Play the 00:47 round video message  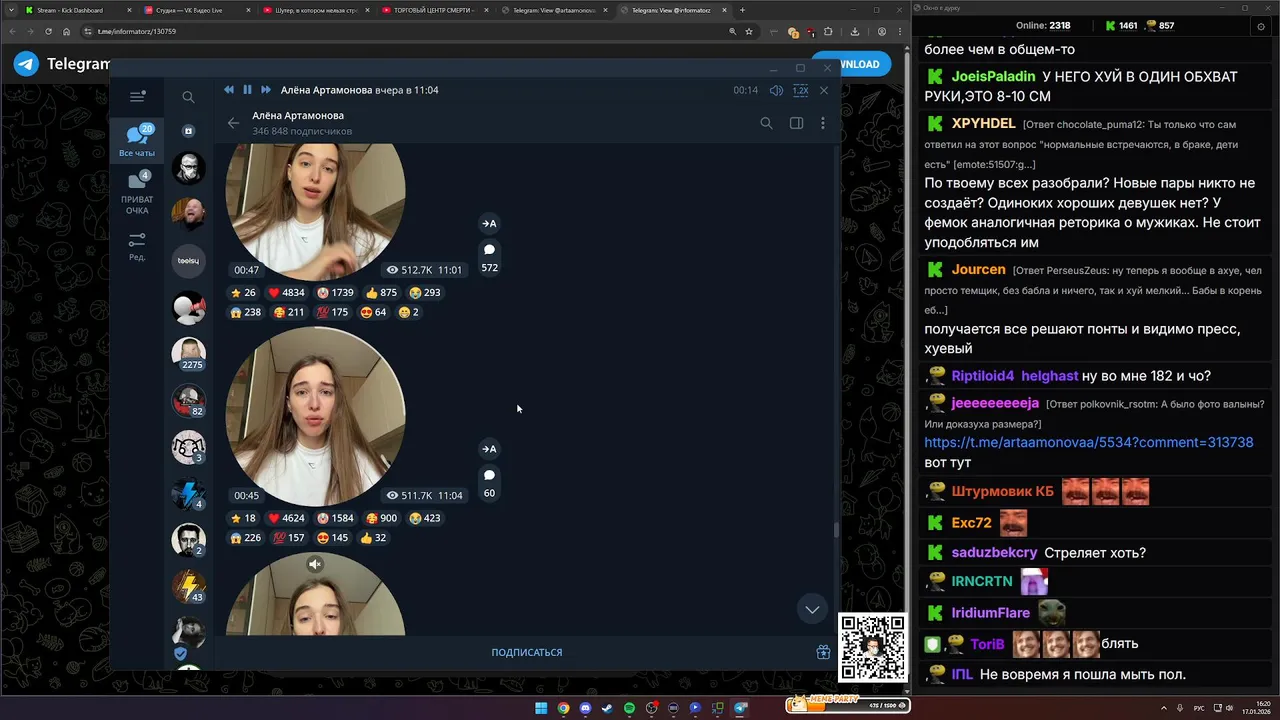tap(315, 210)
